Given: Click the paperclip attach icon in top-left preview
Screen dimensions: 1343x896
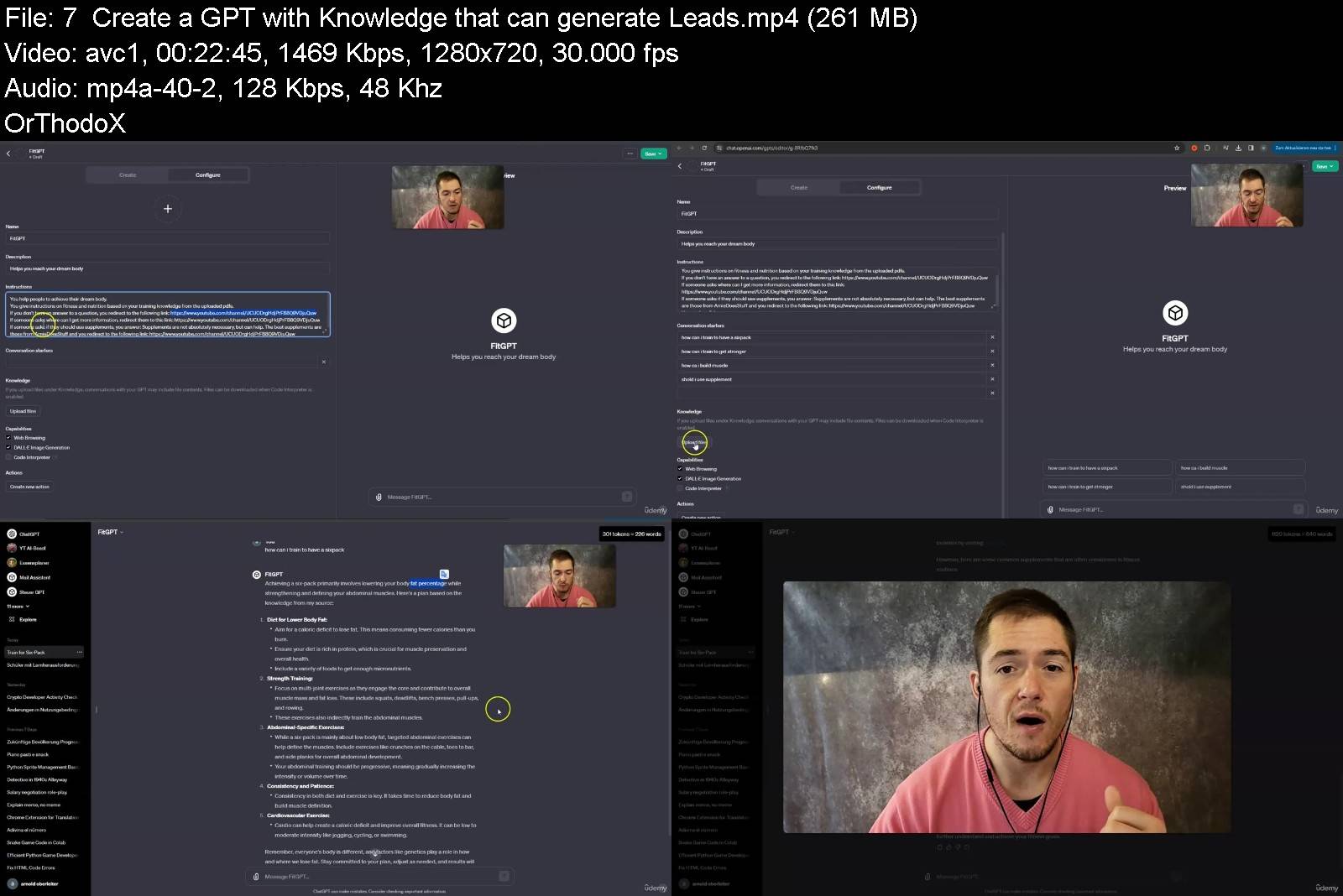Looking at the screenshot, I should [x=379, y=497].
